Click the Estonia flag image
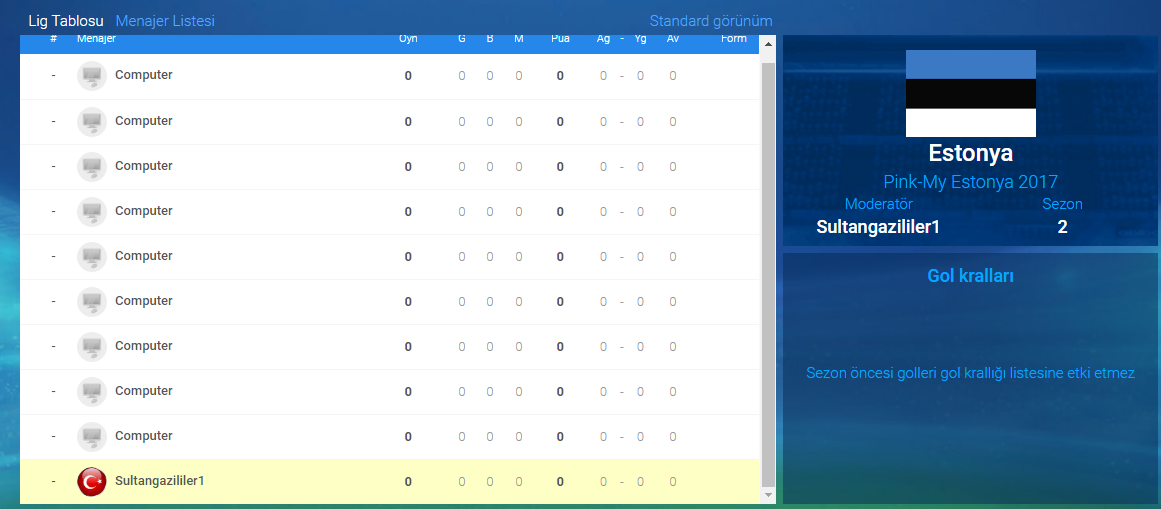1161x509 pixels. (970, 93)
